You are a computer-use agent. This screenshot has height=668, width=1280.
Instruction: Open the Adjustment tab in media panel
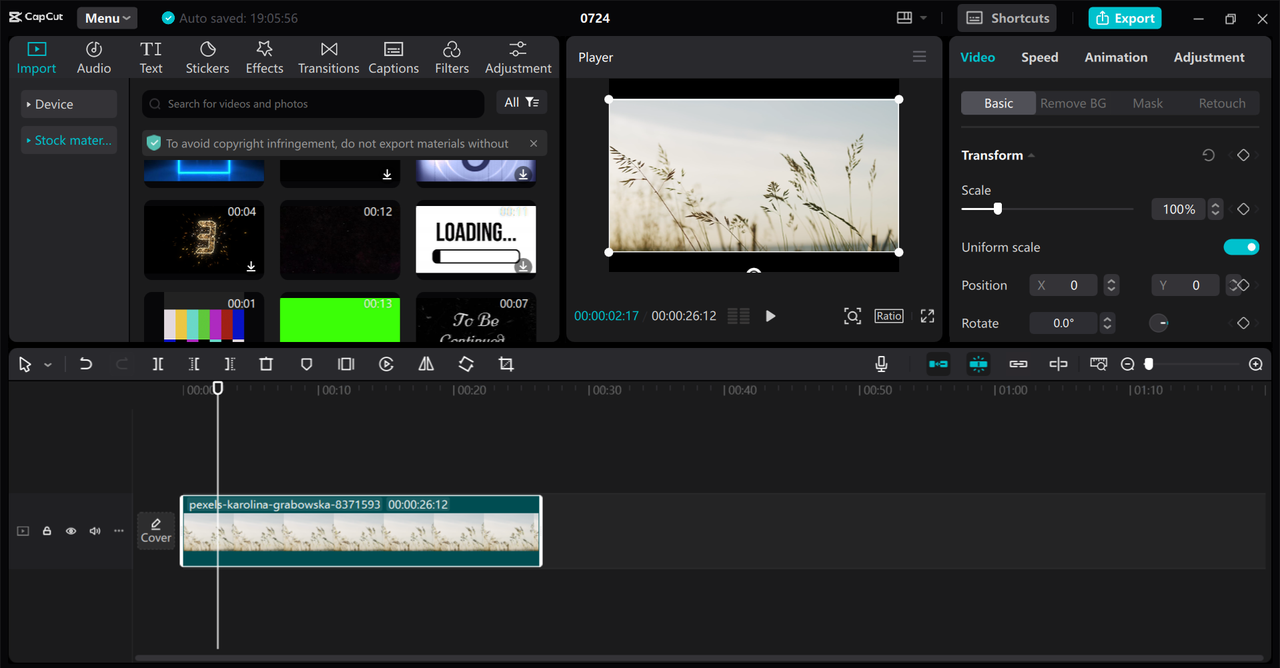click(x=518, y=58)
